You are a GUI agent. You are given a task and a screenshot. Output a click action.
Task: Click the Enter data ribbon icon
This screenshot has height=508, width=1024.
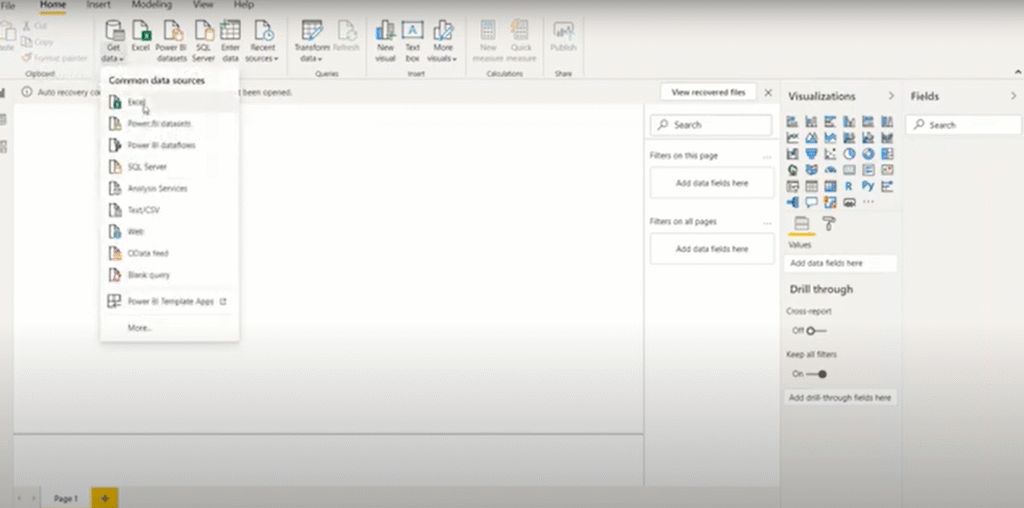230,38
